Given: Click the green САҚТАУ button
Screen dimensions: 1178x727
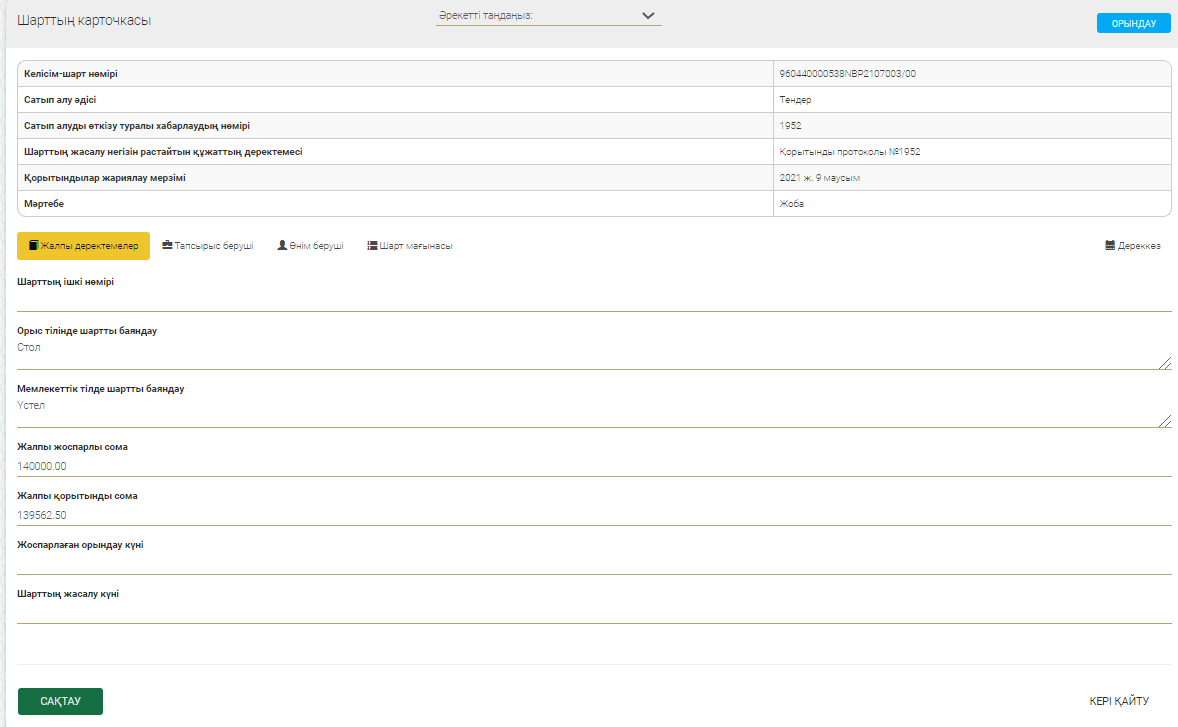Looking at the screenshot, I should tap(60, 701).
